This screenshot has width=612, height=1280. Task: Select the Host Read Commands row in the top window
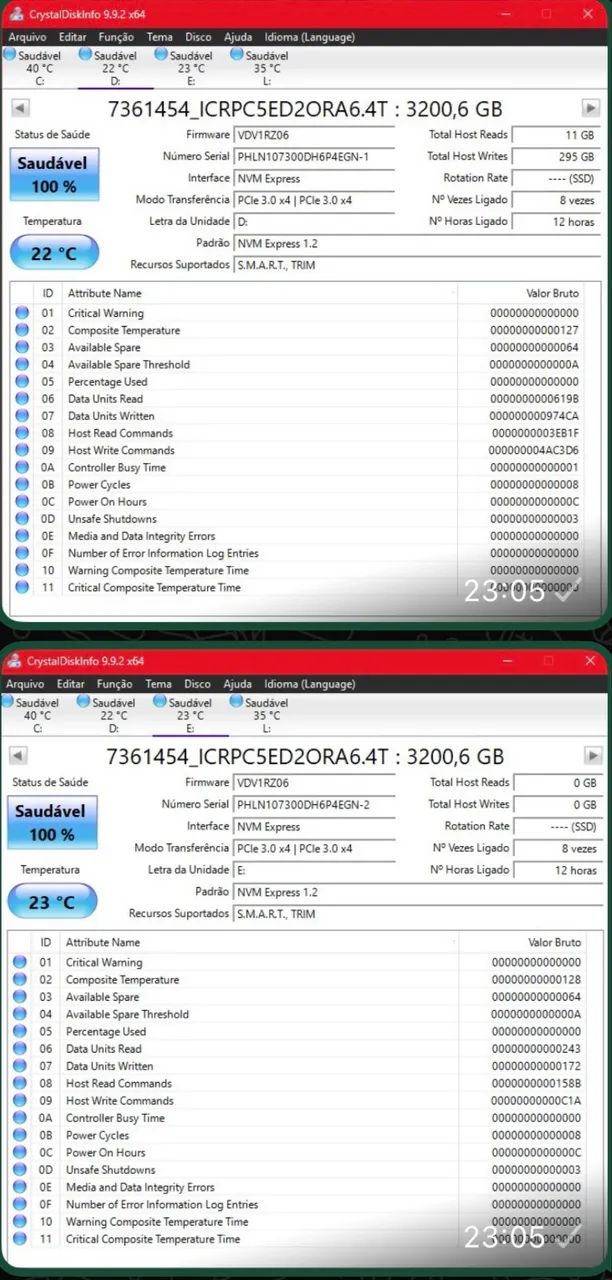(x=298, y=433)
